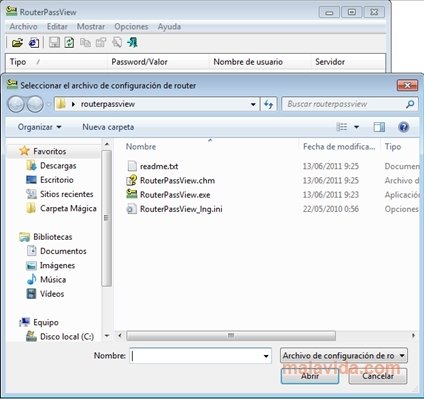Screen dimensions: 424x399
Task: Expand the view options dropdown arrow
Action: point(356,127)
